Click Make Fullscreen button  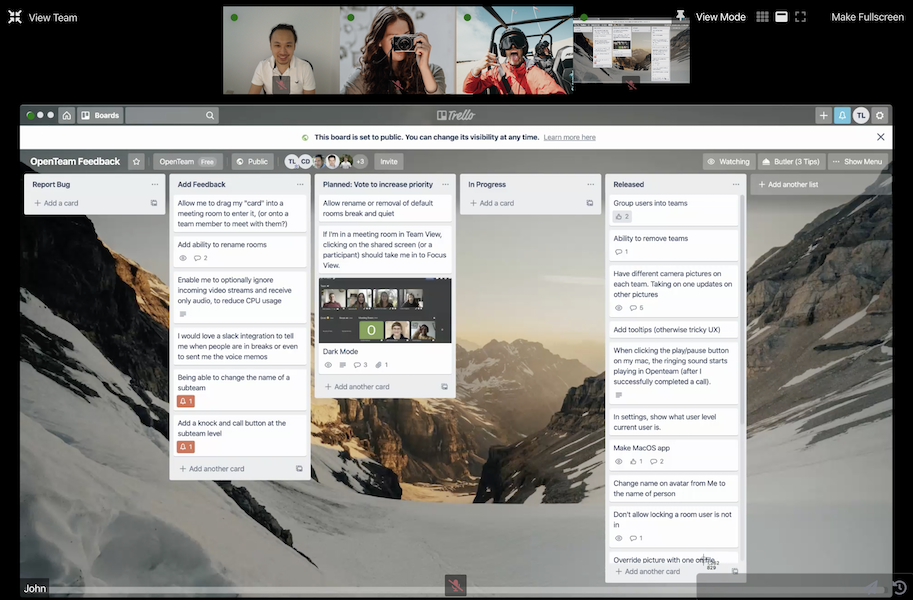point(867,17)
